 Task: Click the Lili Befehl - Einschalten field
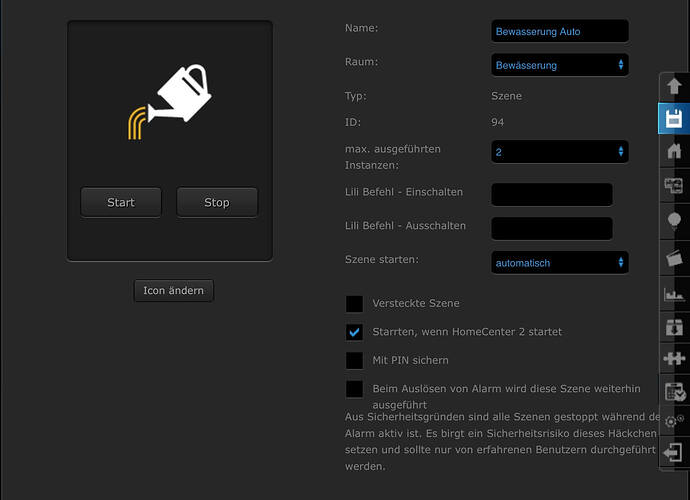pyautogui.click(x=552, y=195)
